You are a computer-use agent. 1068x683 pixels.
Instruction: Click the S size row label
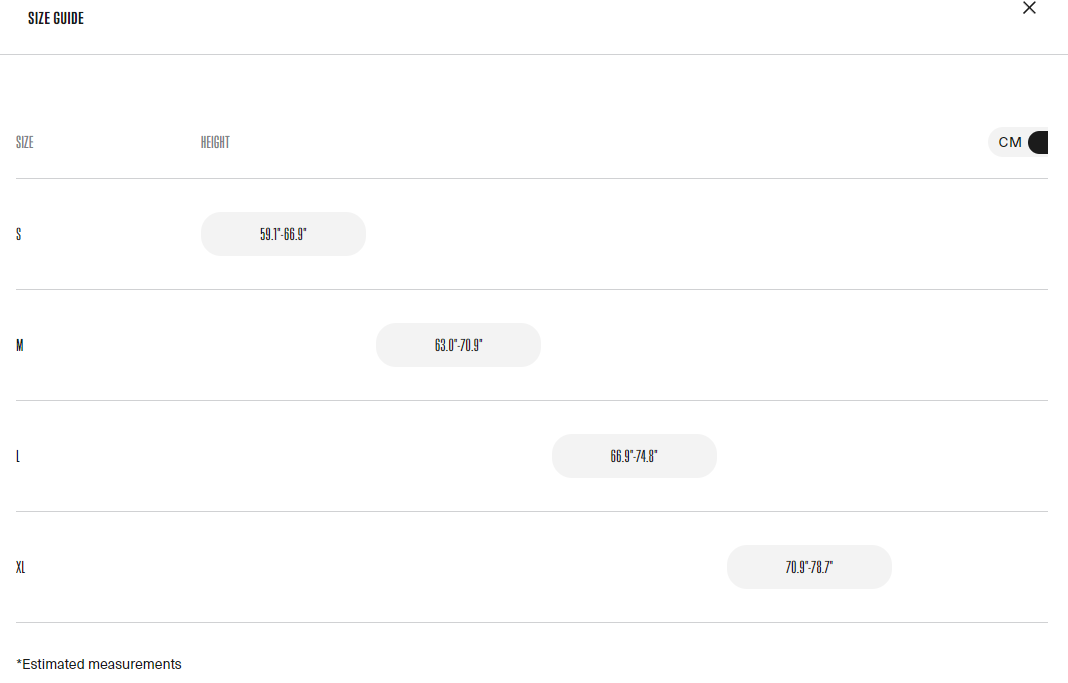click(x=19, y=235)
